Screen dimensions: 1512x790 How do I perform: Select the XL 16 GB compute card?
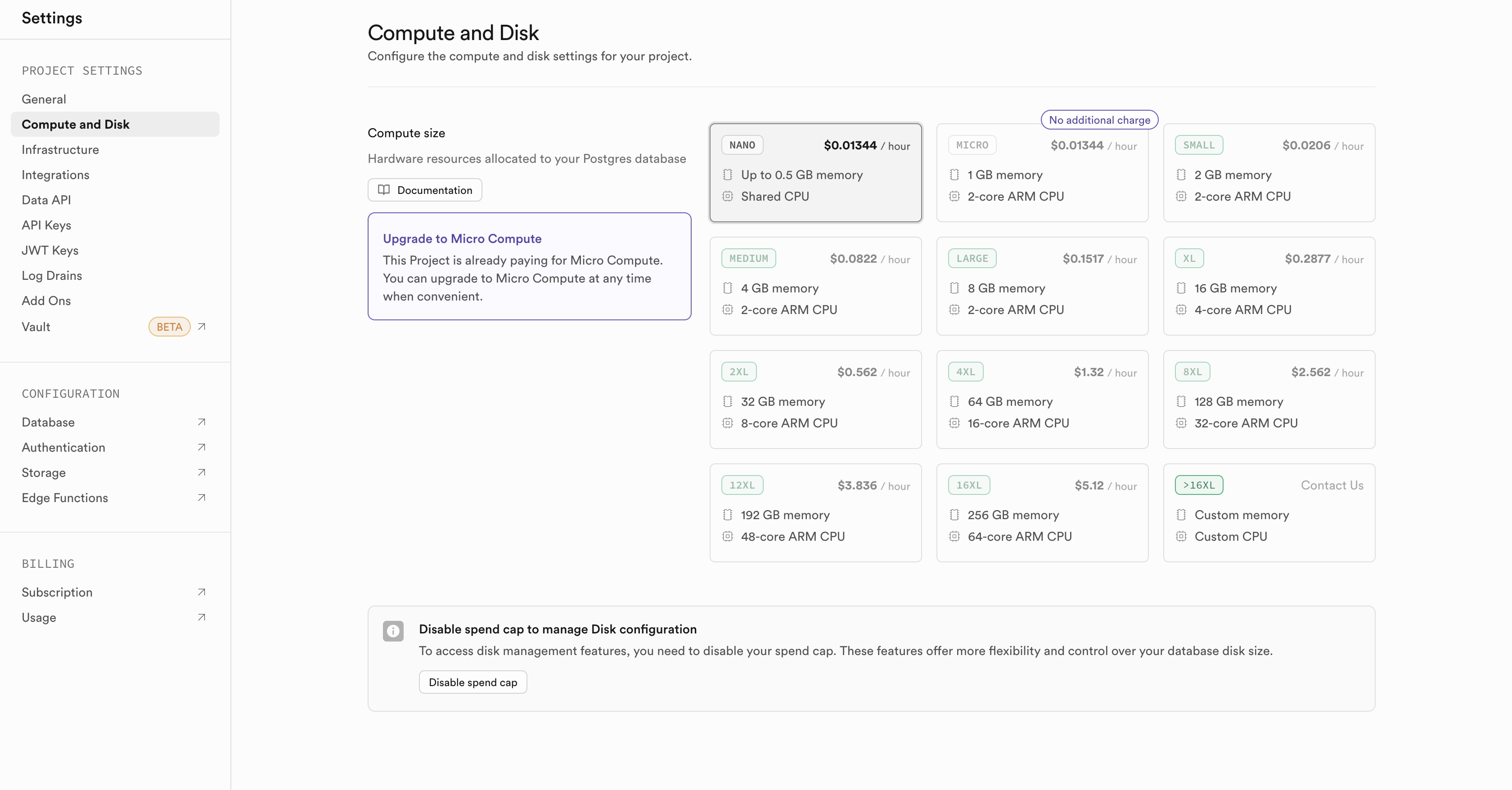[1269, 286]
